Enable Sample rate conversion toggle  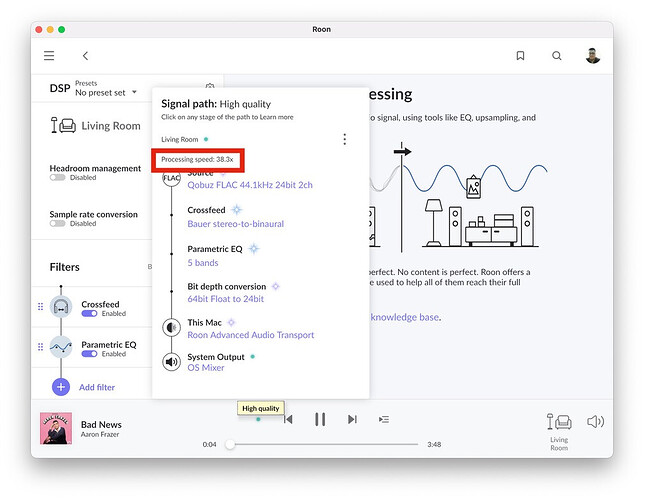(58, 224)
